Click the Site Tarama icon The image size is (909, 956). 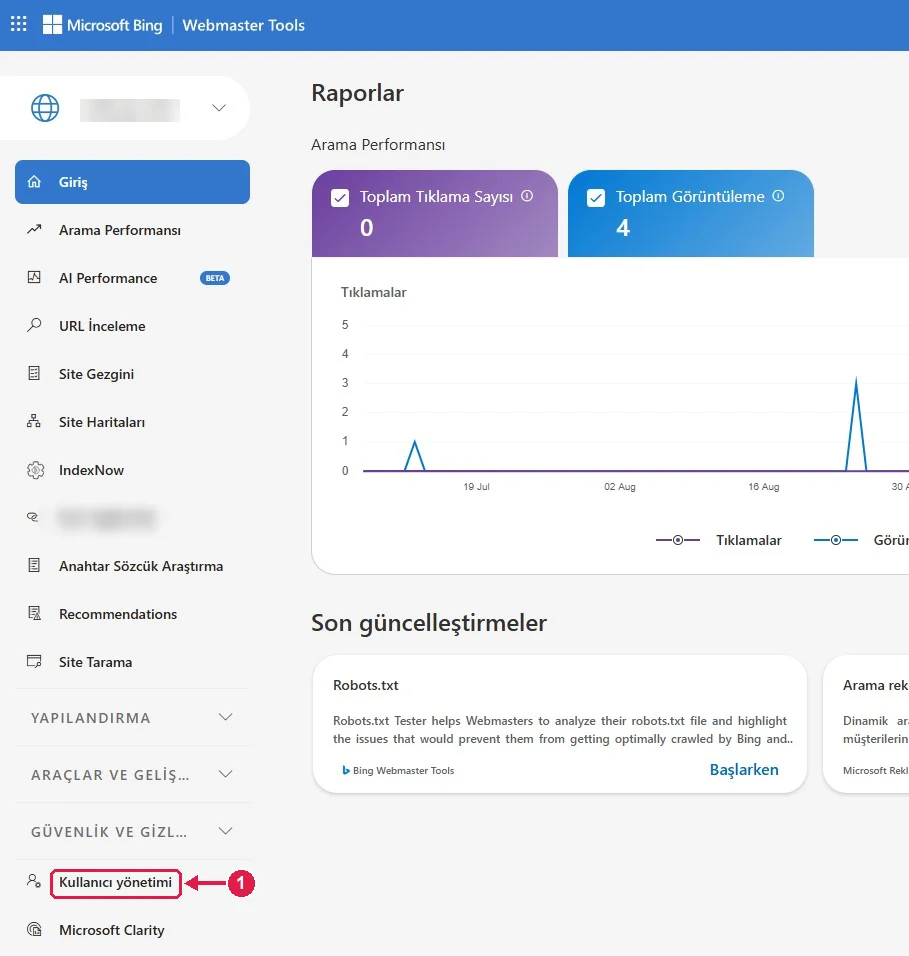[x=34, y=662]
